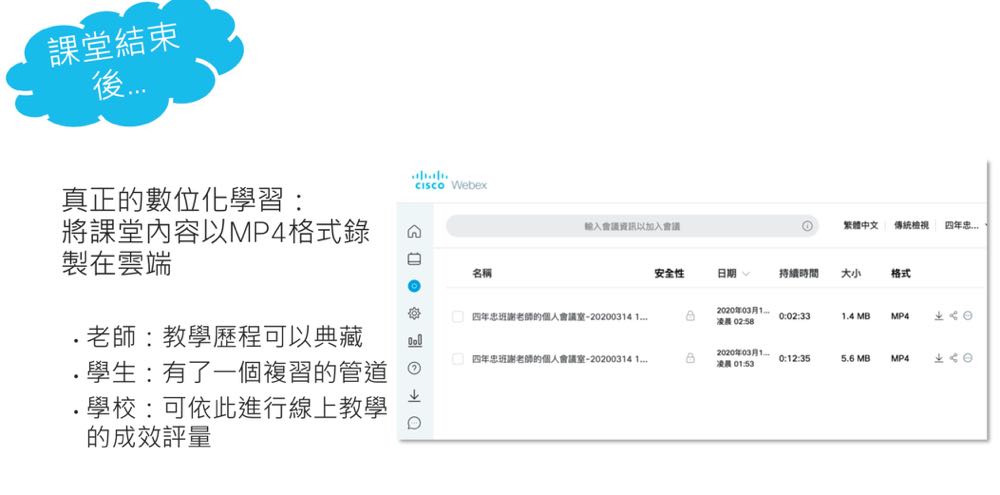Click MP4 format of the 1.4 MB recording
Viewport: 1000px width, 495px height.
[900, 316]
